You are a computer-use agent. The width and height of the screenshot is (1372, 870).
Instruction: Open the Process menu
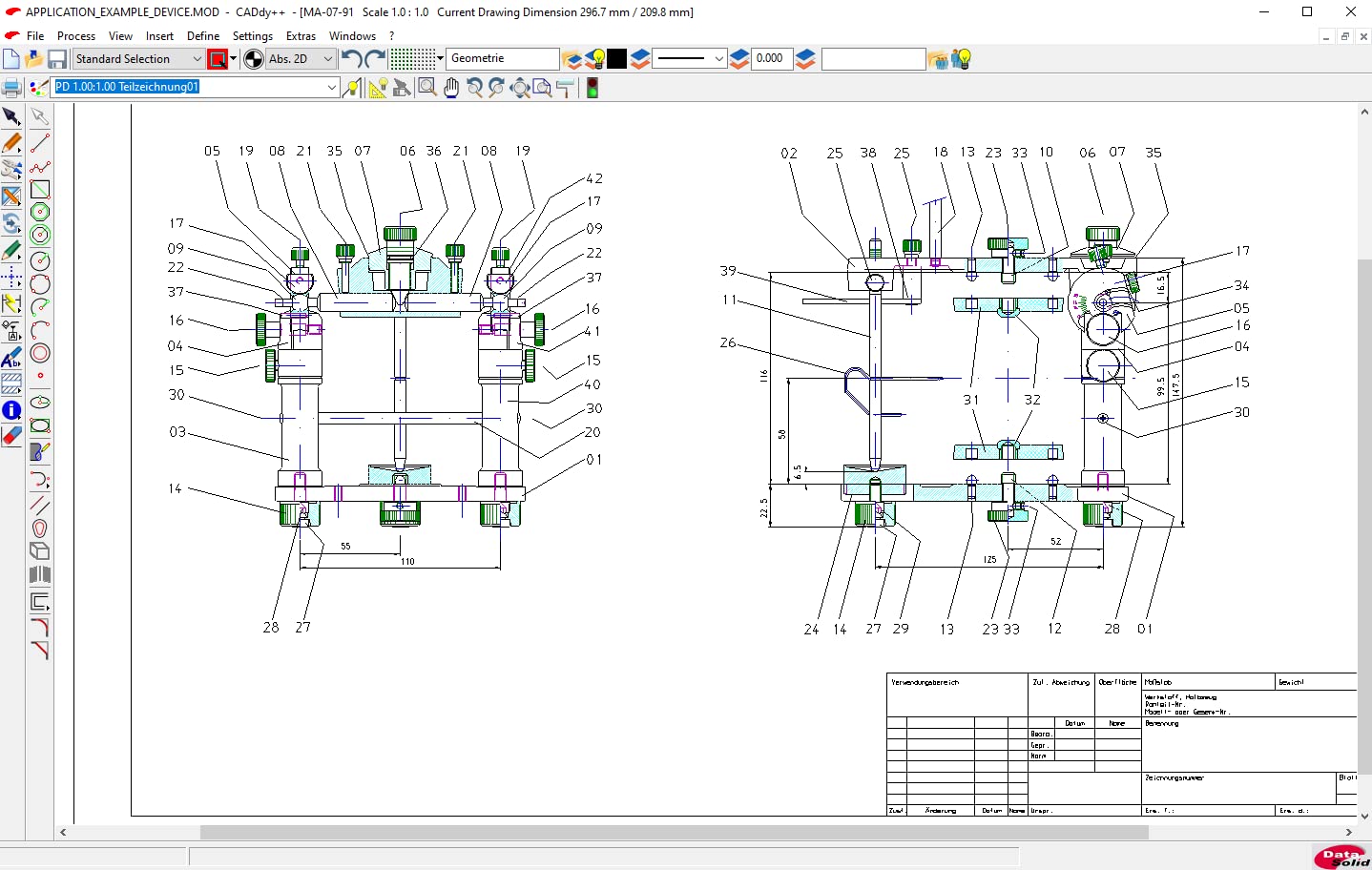pyautogui.click(x=76, y=36)
